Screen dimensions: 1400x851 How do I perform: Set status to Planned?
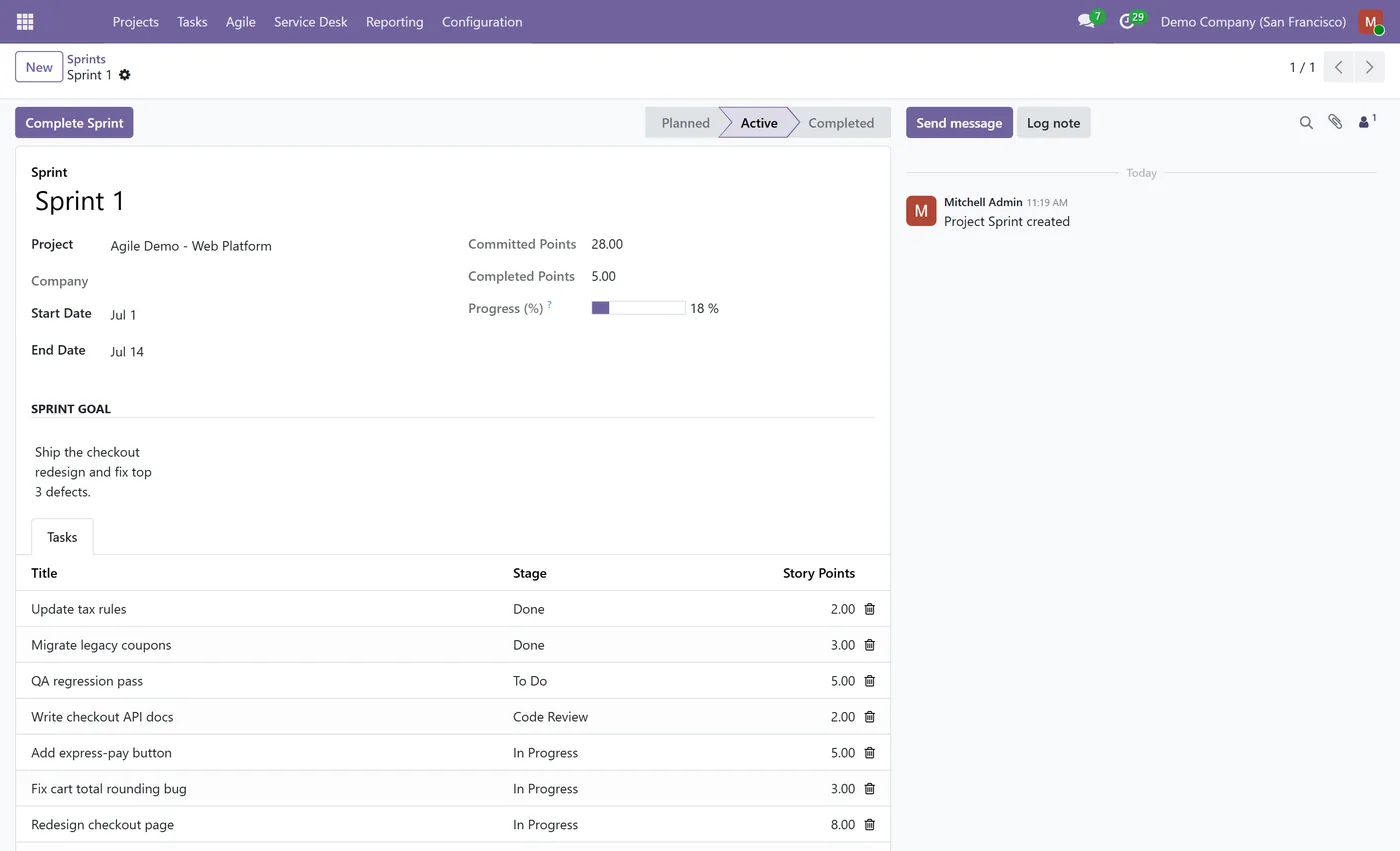[684, 123]
